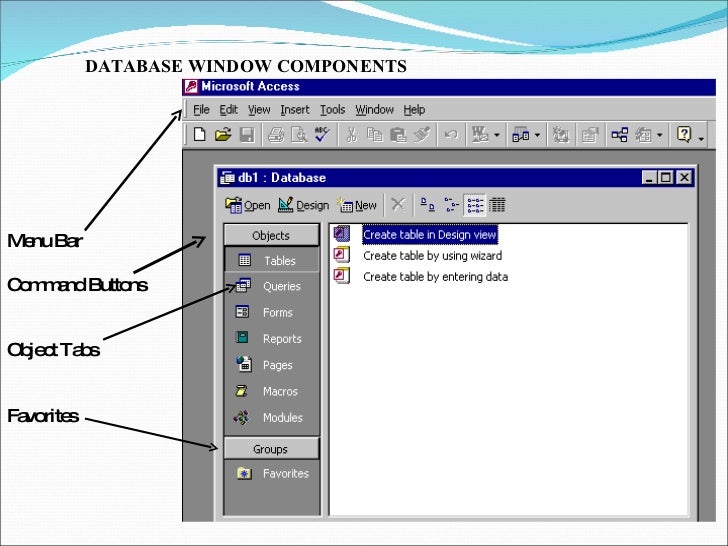728x546 pixels.
Task: Collapse the Objects bar header
Action: click(271, 235)
